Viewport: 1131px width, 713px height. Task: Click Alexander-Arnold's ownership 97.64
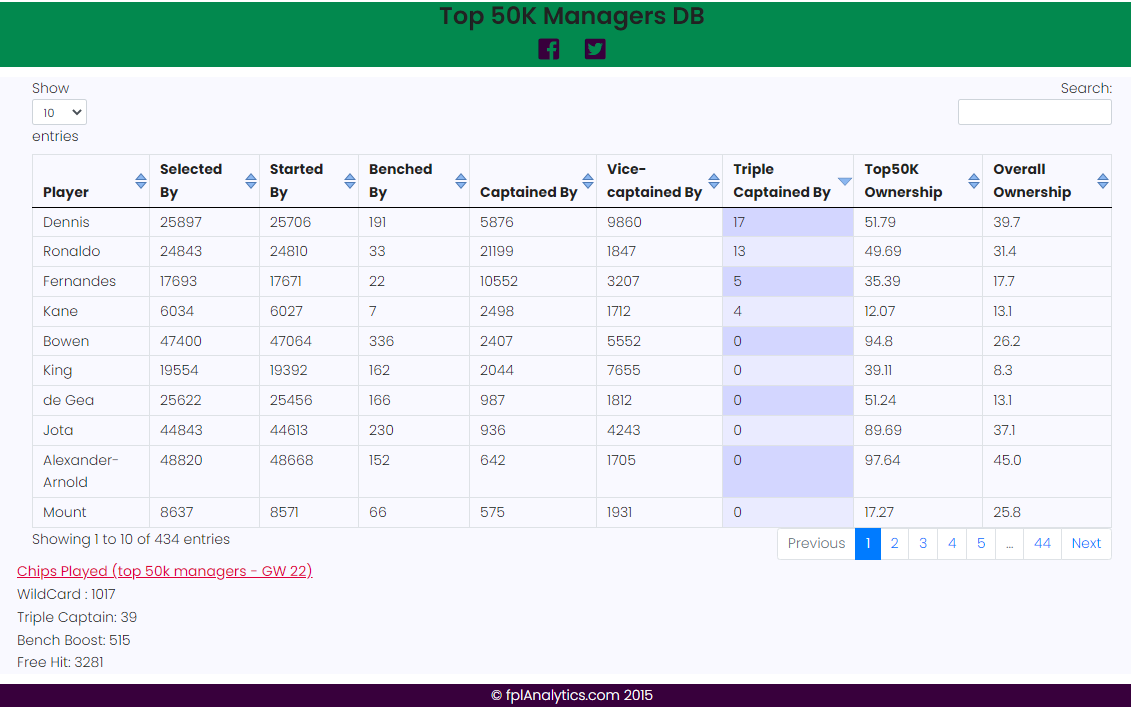(882, 460)
